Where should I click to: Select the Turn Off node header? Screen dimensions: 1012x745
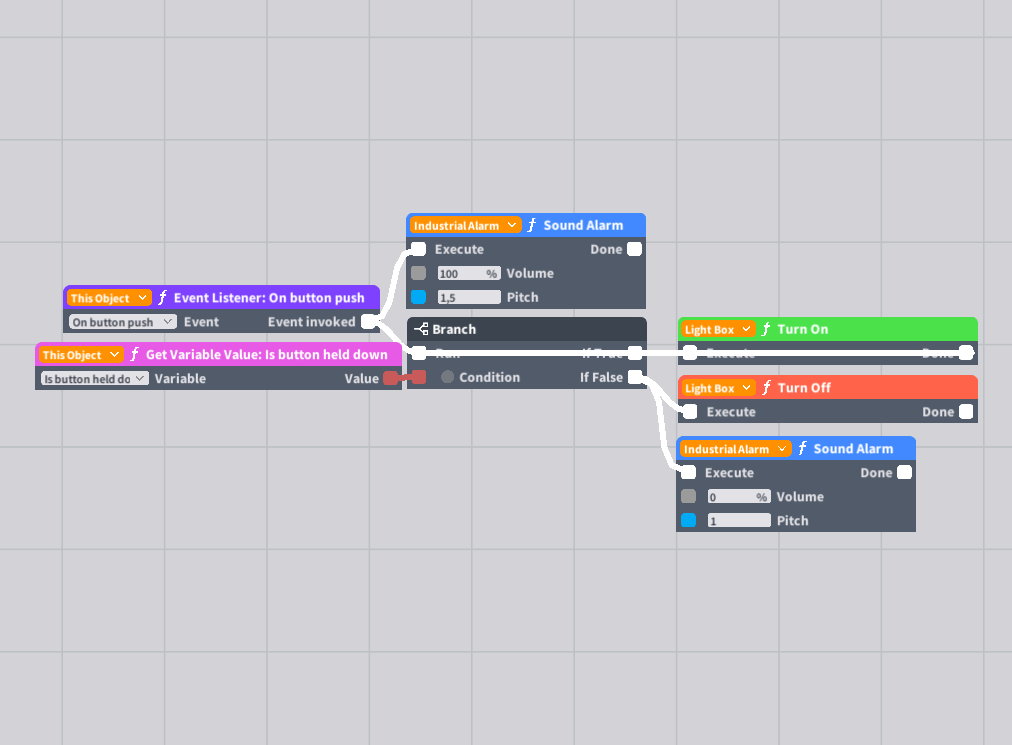pos(828,387)
